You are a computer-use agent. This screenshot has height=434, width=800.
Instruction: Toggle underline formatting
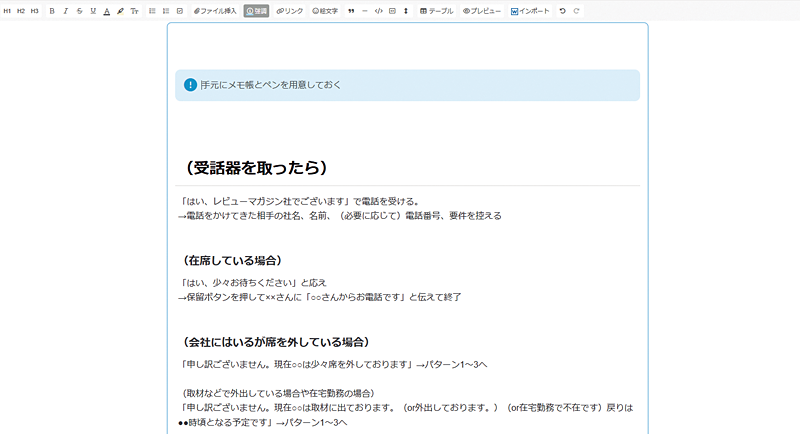point(93,11)
